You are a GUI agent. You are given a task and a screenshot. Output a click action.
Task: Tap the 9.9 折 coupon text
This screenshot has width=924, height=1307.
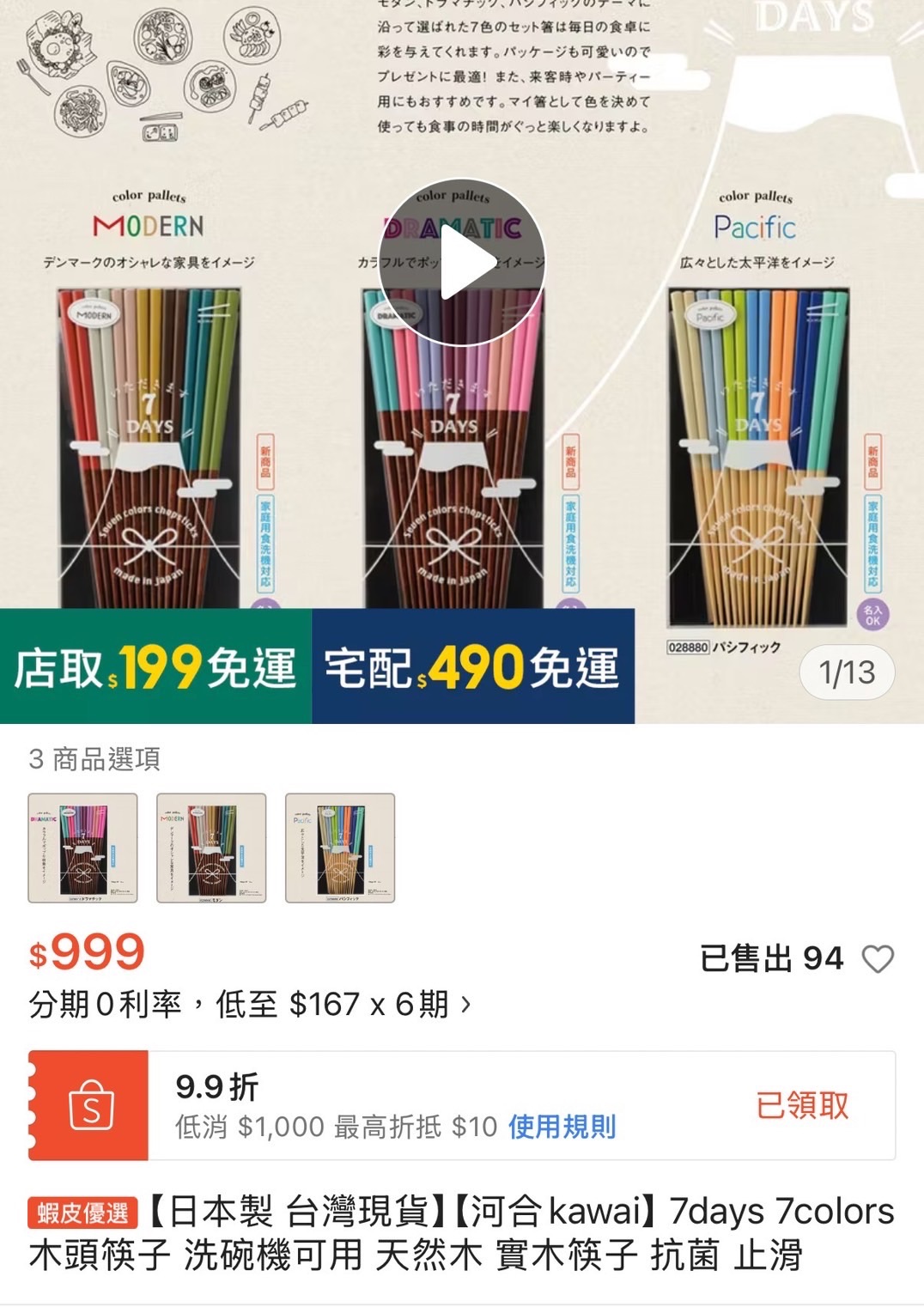click(216, 1086)
